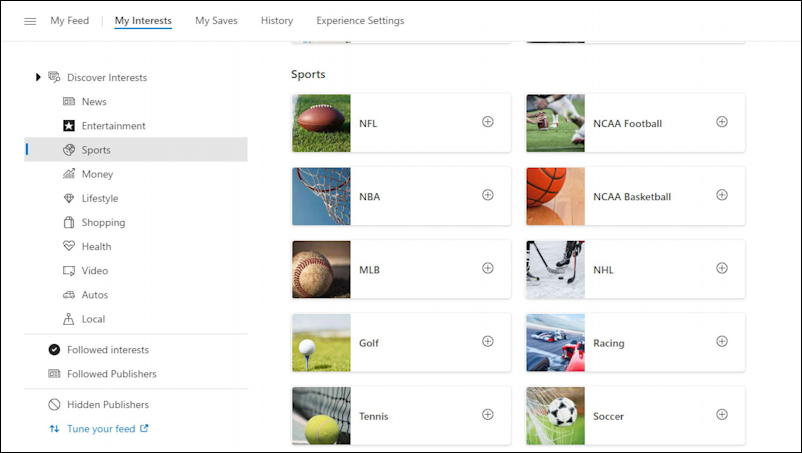The image size is (802, 453).
Task: Open Lifestyle via its diamond icon
Action: tap(69, 198)
